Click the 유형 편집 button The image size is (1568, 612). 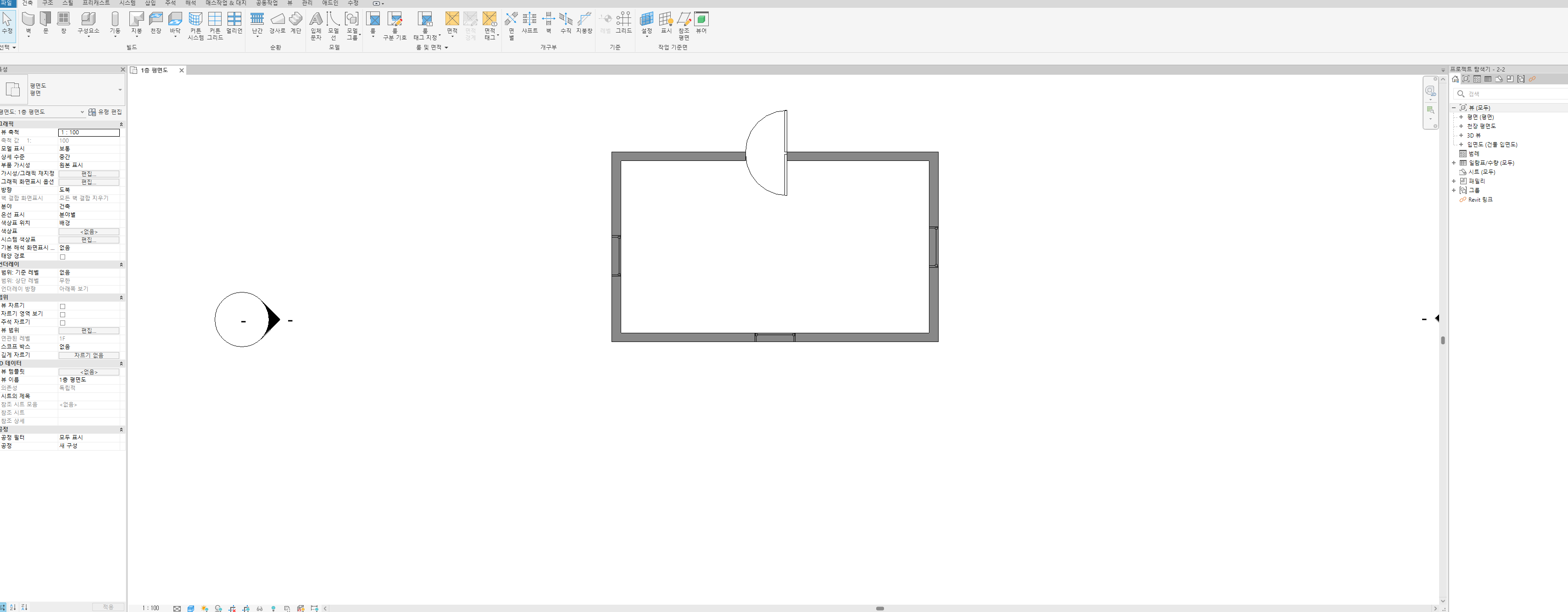coord(106,112)
